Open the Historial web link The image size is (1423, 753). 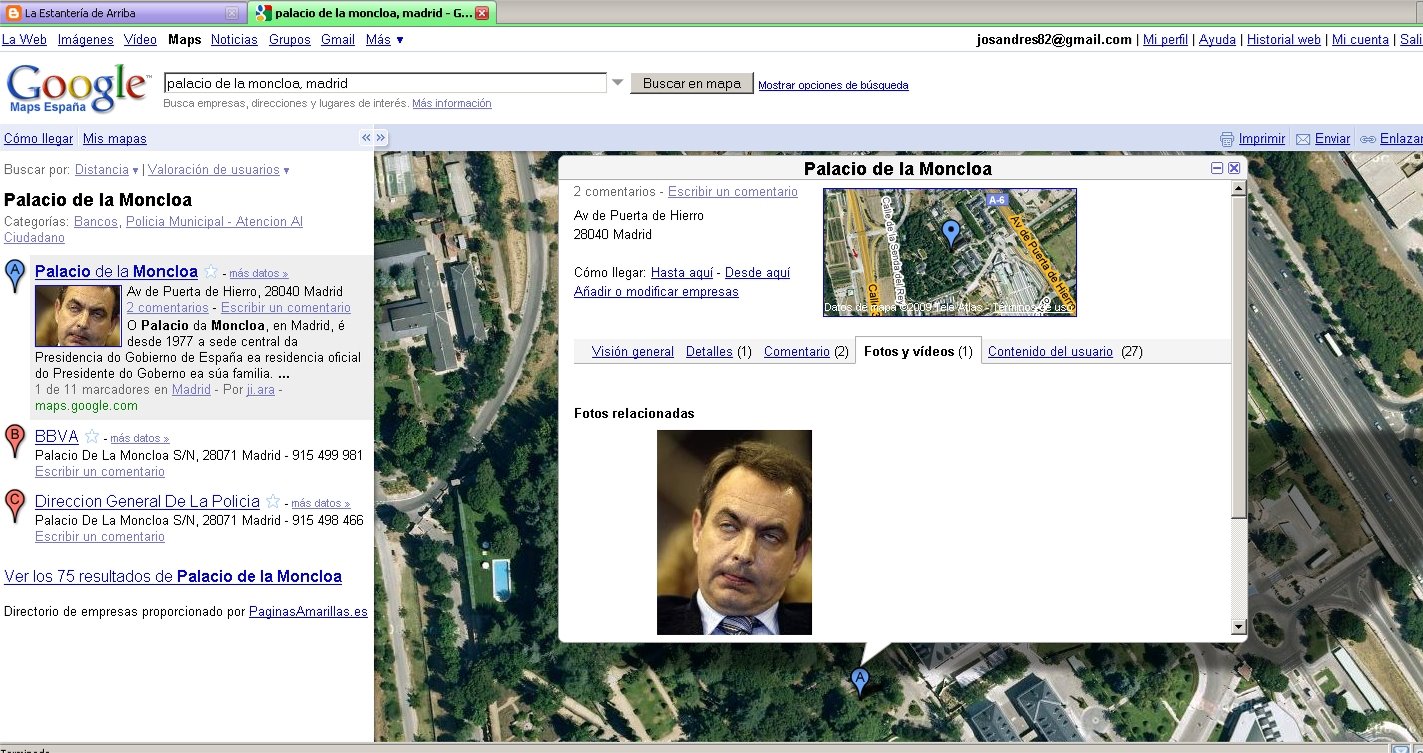1284,40
